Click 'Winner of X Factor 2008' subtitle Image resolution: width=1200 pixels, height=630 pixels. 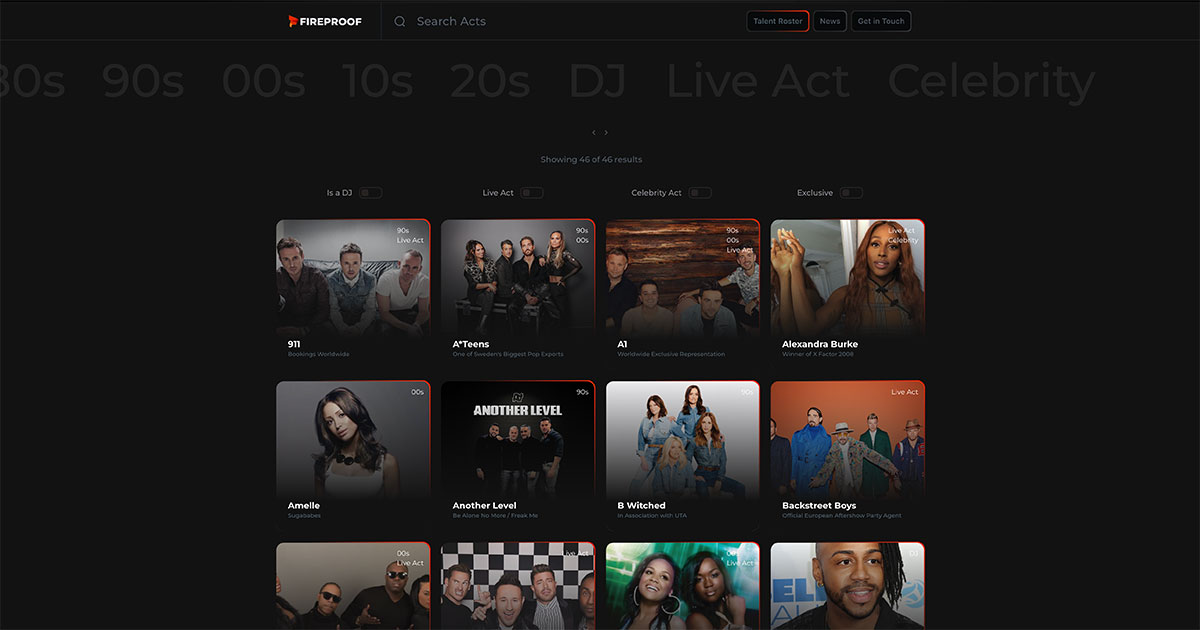coord(817,354)
